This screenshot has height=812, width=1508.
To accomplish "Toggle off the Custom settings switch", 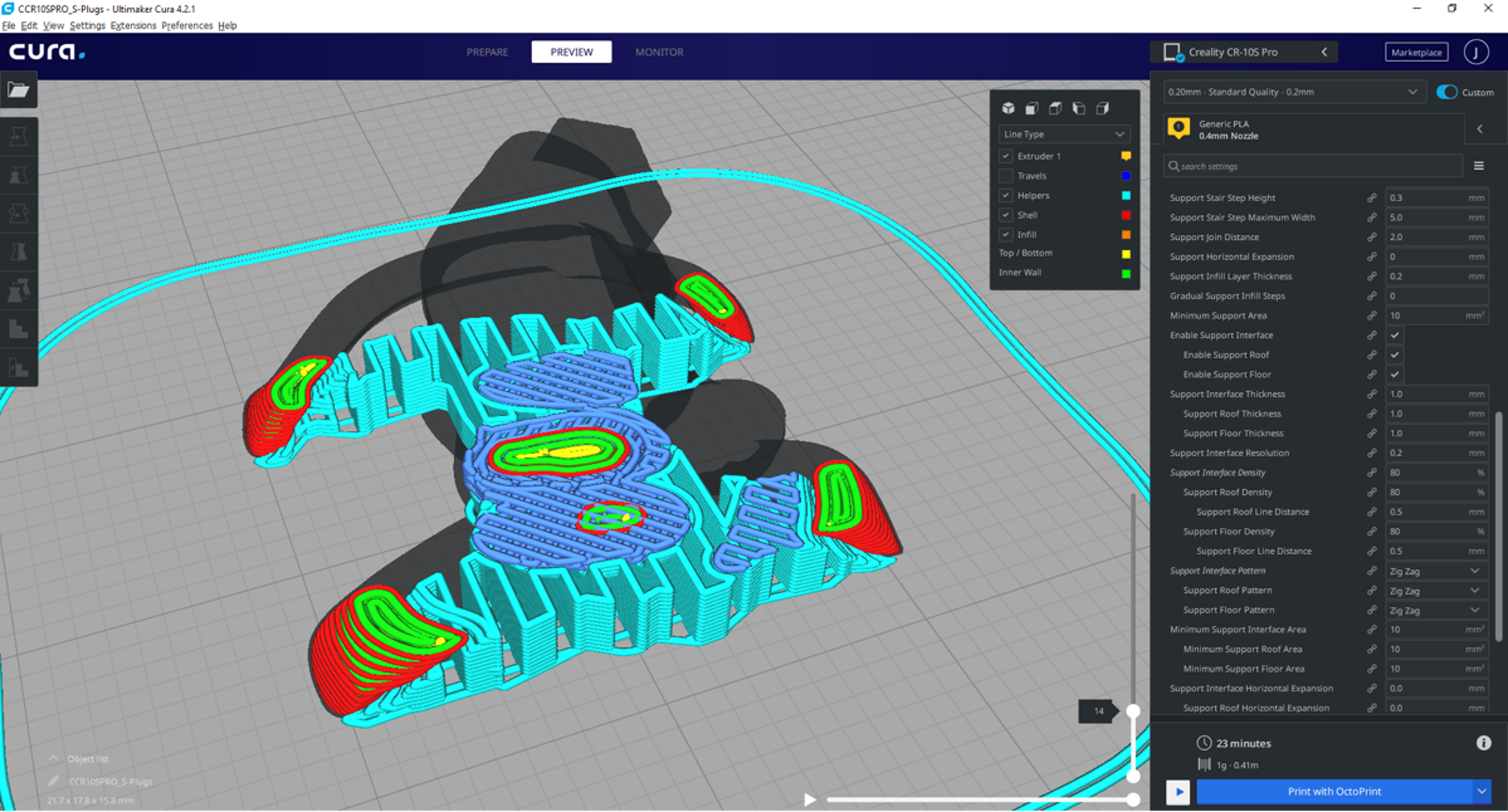I will 1448,92.
